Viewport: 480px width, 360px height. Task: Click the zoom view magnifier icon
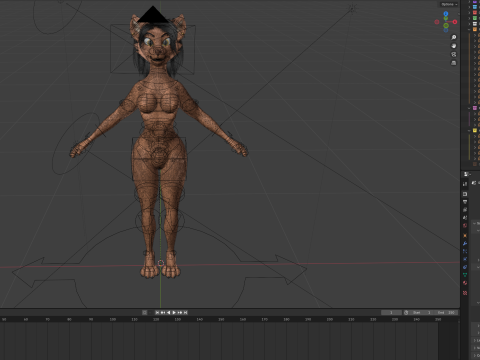[x=454, y=37]
